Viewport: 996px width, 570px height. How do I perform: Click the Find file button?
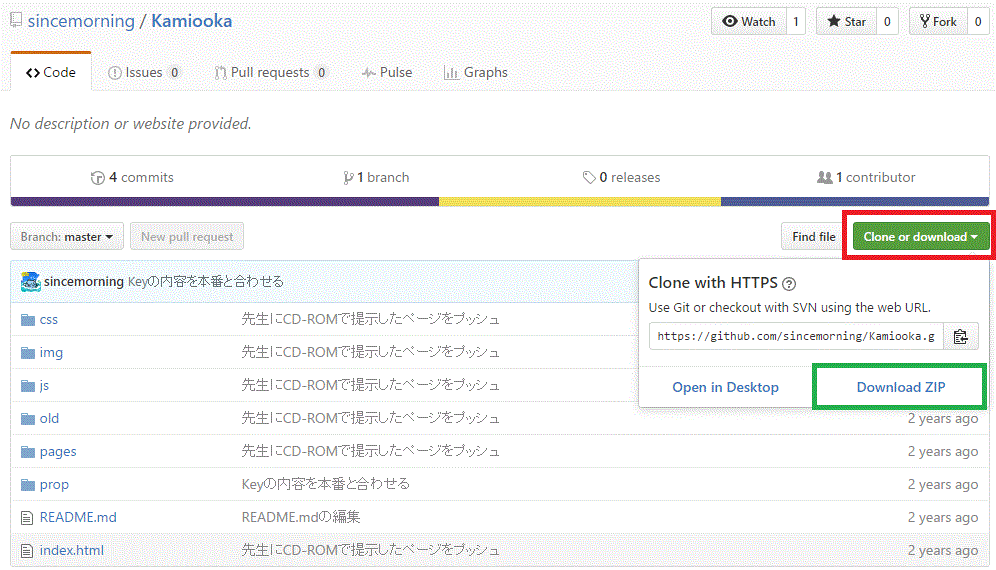[x=814, y=236]
